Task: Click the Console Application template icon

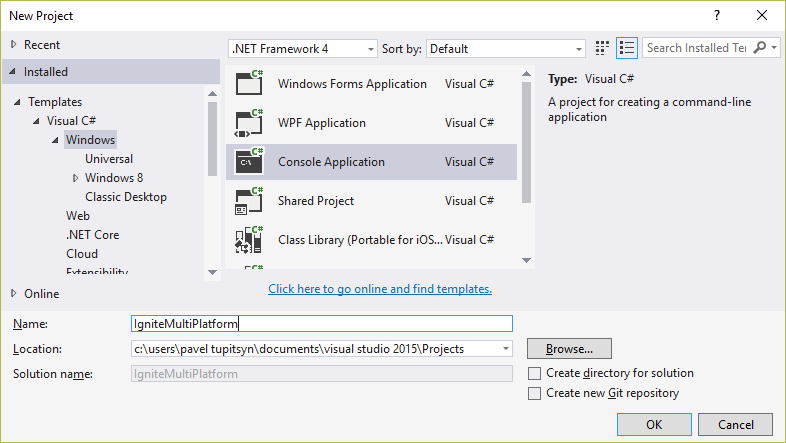Action: click(249, 161)
